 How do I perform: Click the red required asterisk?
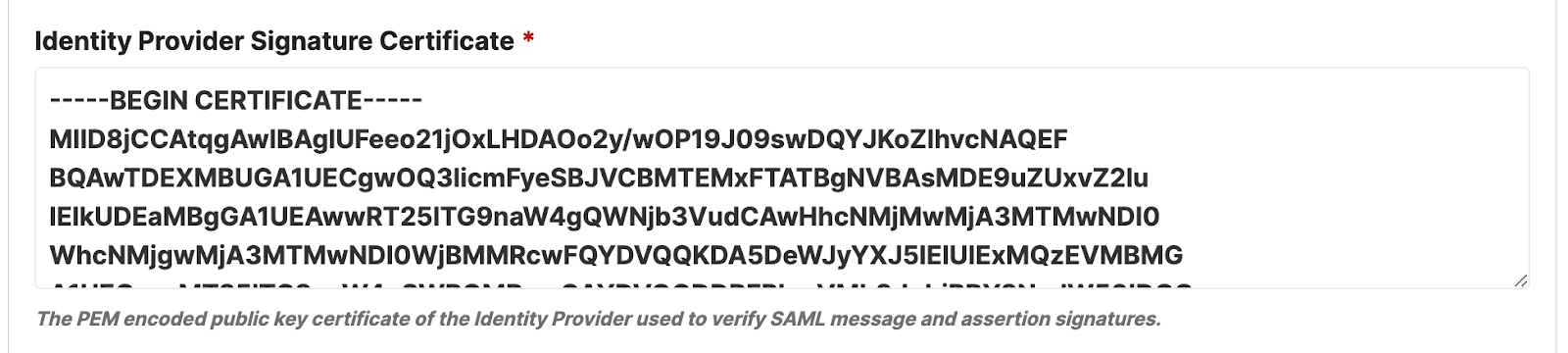point(528,40)
